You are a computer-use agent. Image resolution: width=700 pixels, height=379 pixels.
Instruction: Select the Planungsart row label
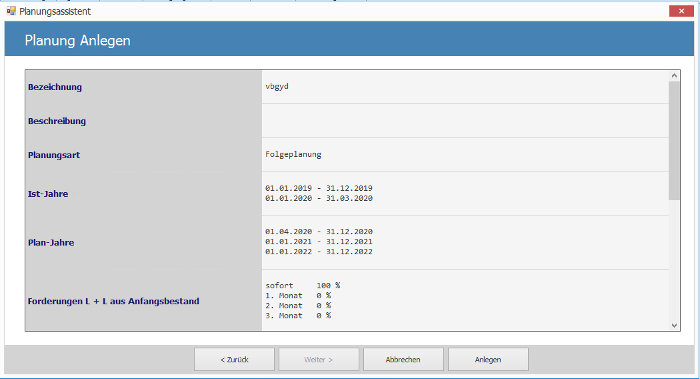[x=54, y=155]
